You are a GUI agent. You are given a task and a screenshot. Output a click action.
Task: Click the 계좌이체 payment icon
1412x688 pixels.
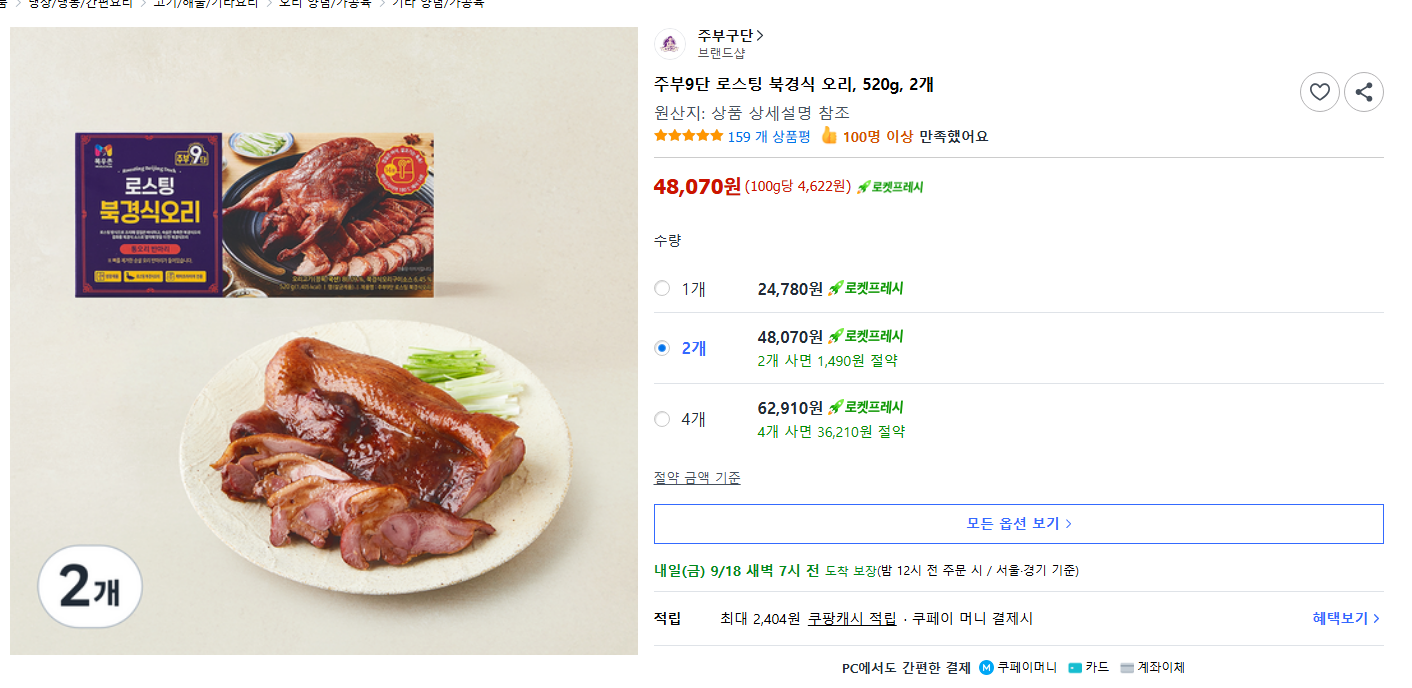tap(1127, 667)
